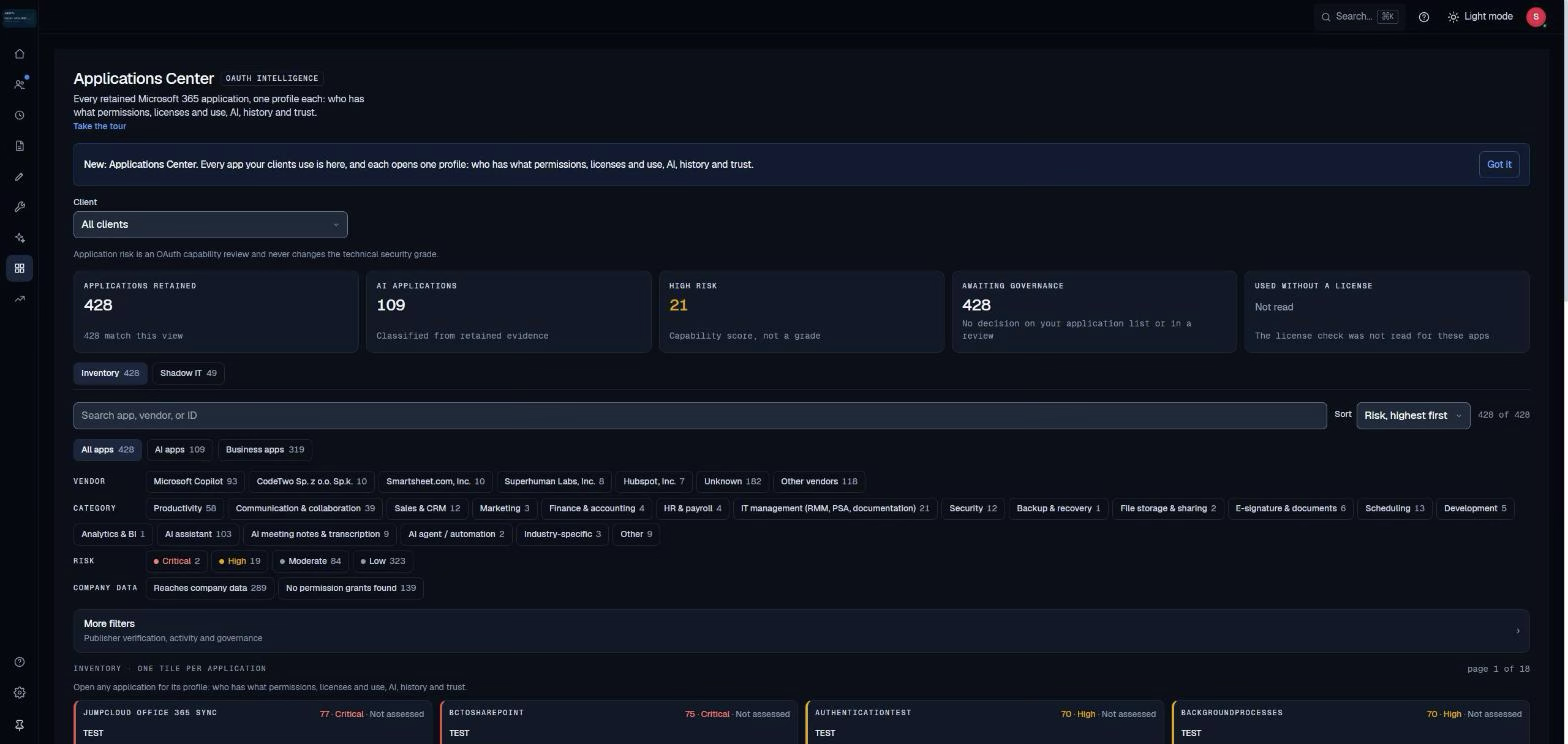The height and width of the screenshot is (744, 1568).
Task: Select the pencil edit icon in sidebar
Action: tap(19, 177)
